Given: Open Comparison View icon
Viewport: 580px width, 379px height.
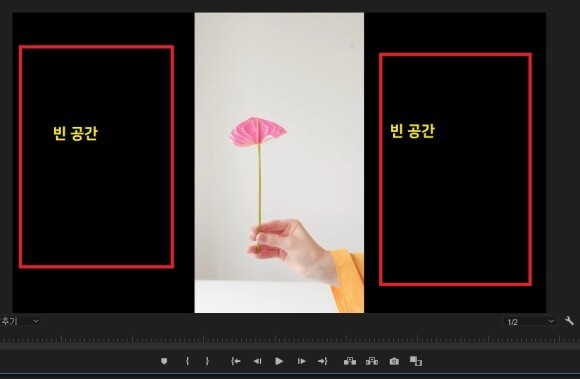Looking at the screenshot, I should coord(416,361).
